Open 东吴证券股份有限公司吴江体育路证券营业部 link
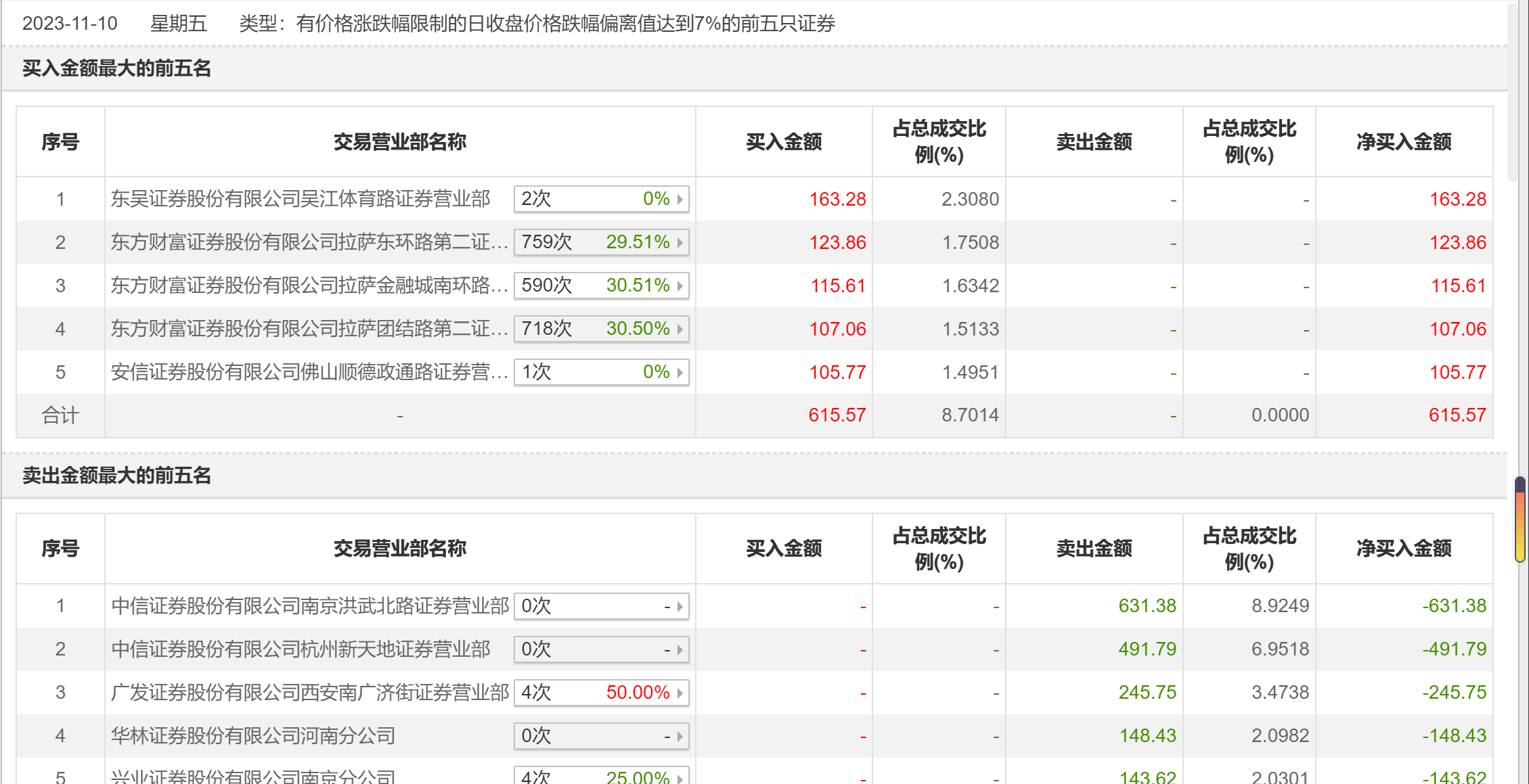 [301, 199]
